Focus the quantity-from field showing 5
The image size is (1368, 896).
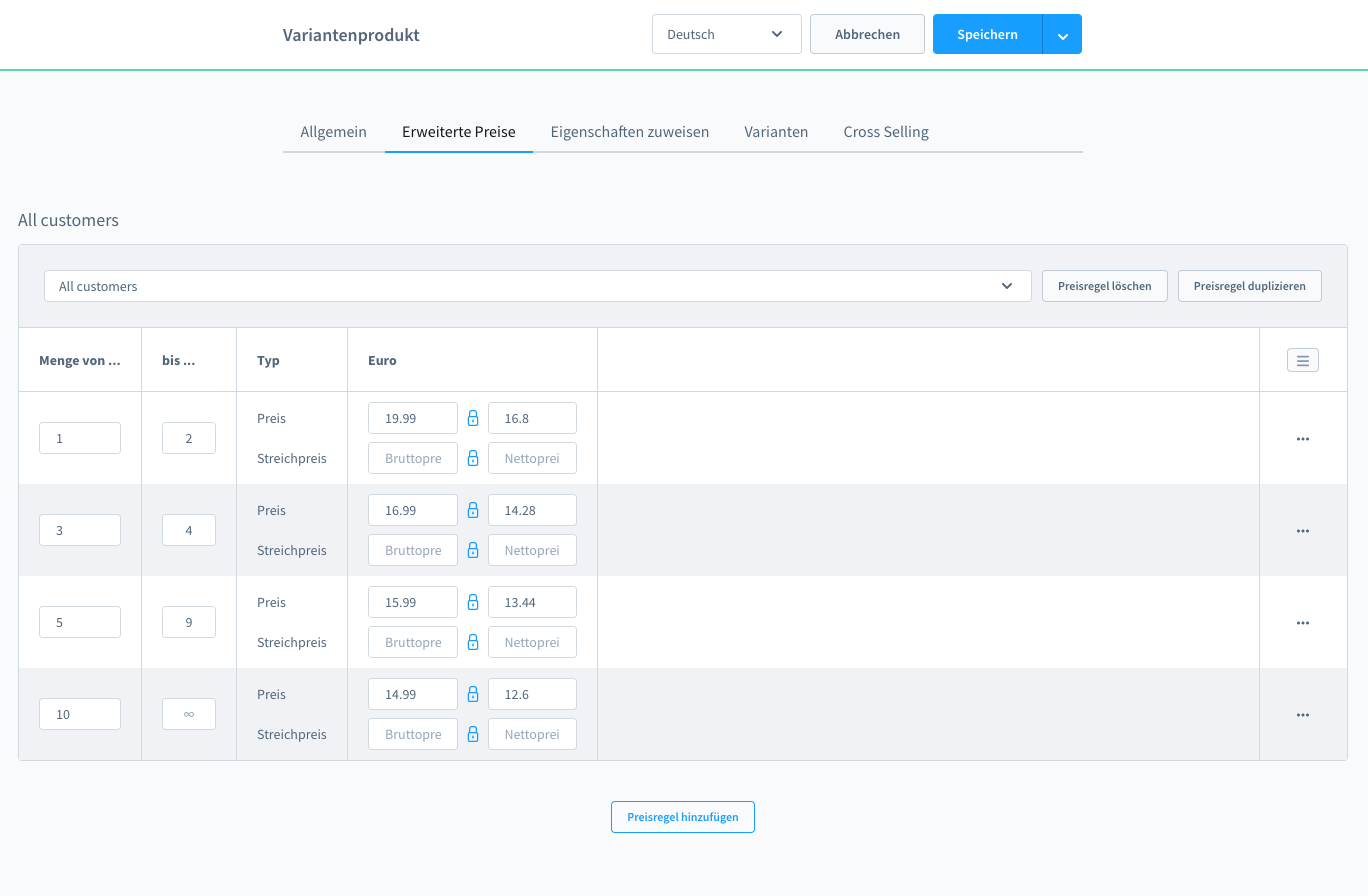click(x=80, y=622)
